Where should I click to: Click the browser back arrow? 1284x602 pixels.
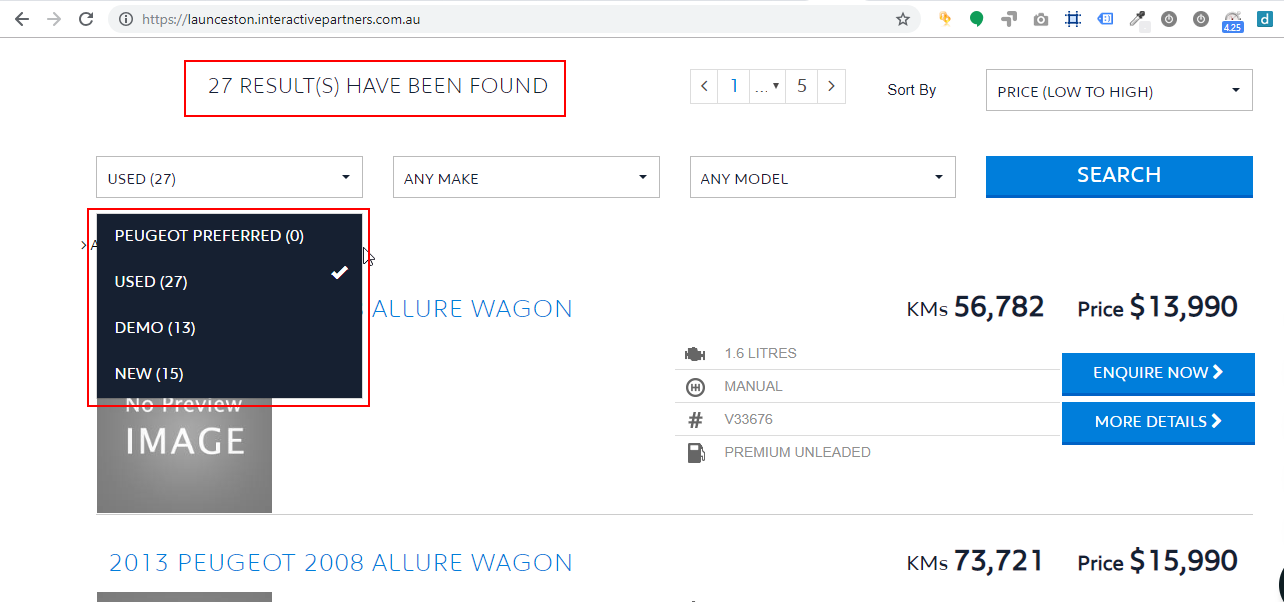point(21,19)
